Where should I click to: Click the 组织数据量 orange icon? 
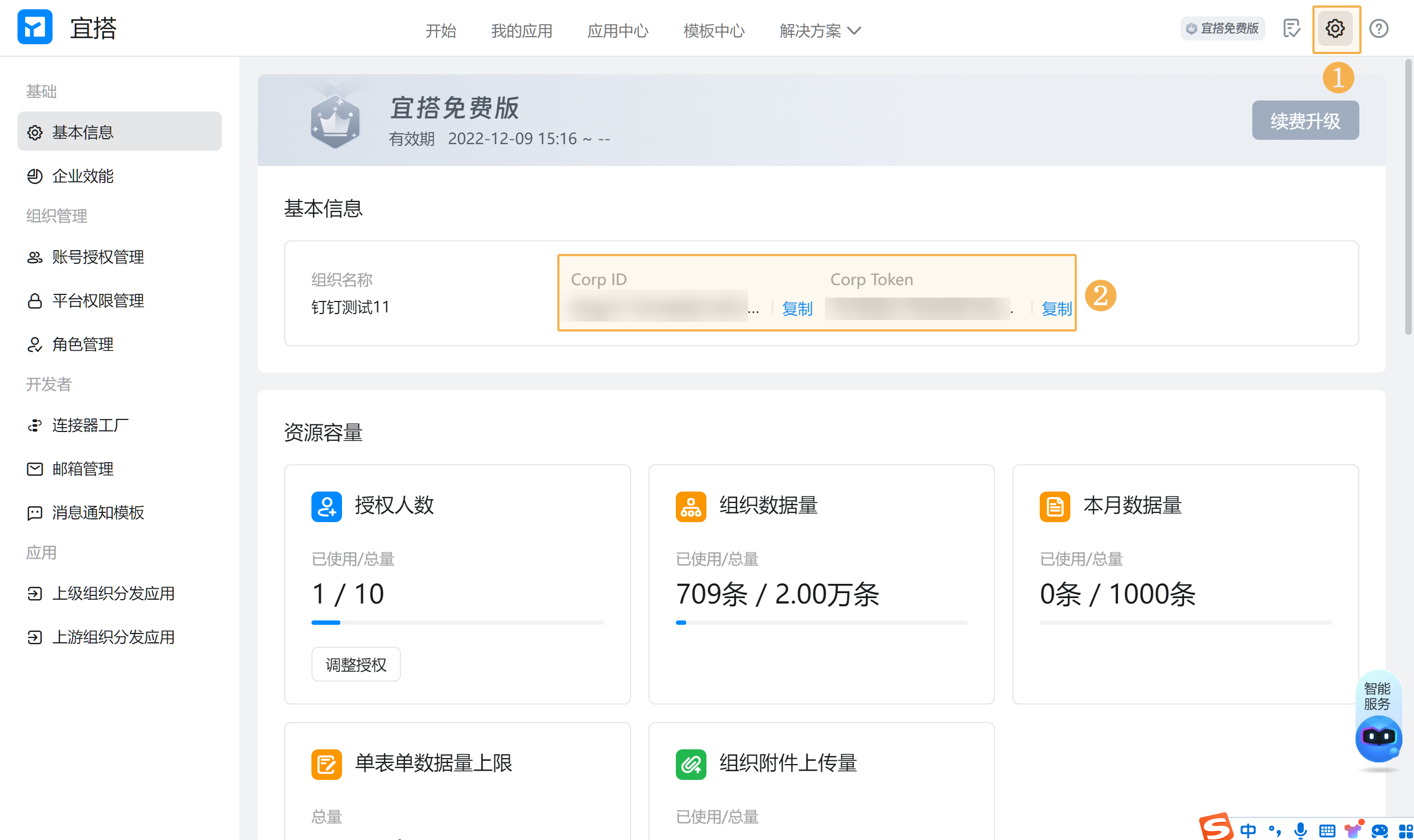690,506
